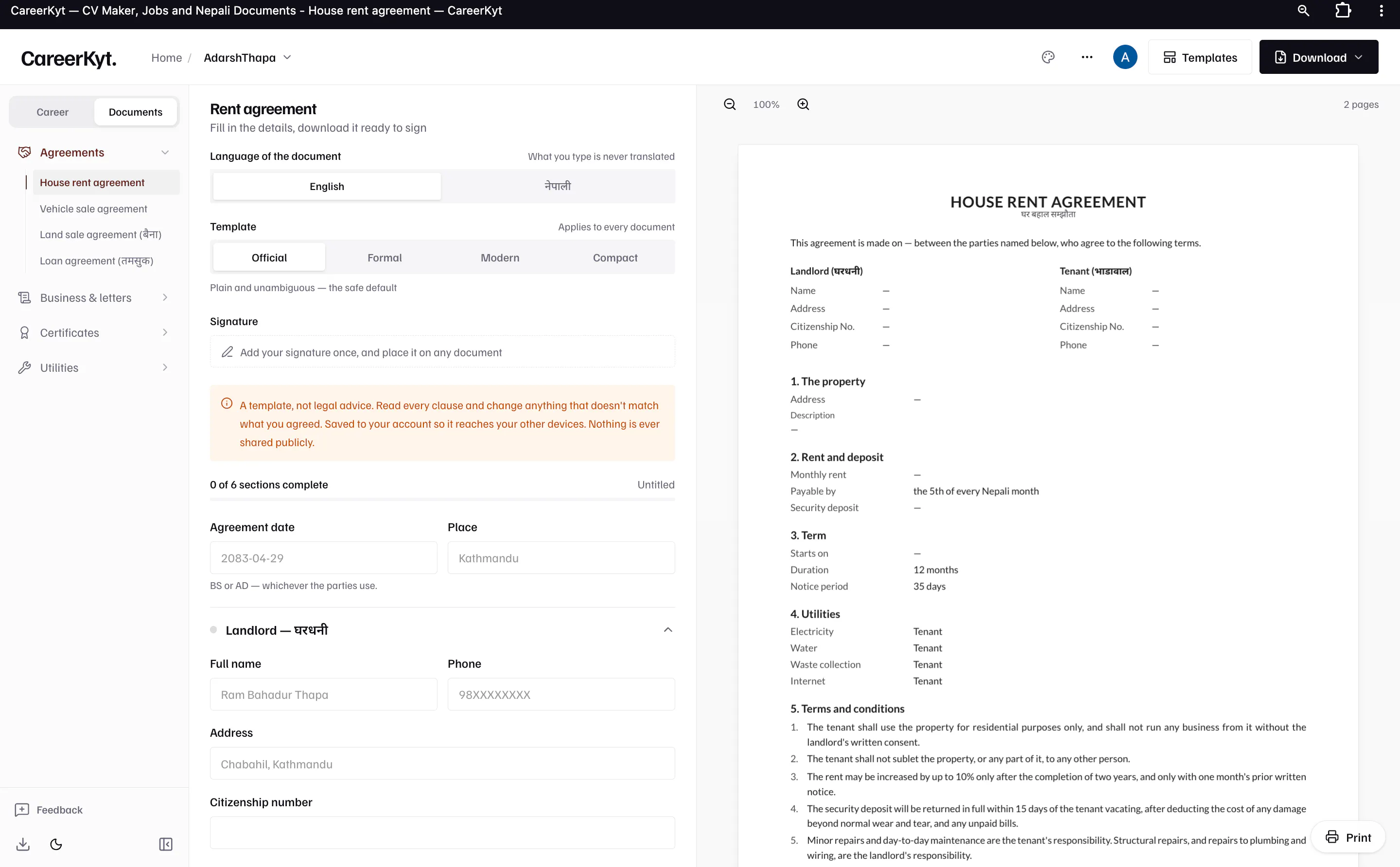Click '12 months' duration in preview

tap(935, 570)
